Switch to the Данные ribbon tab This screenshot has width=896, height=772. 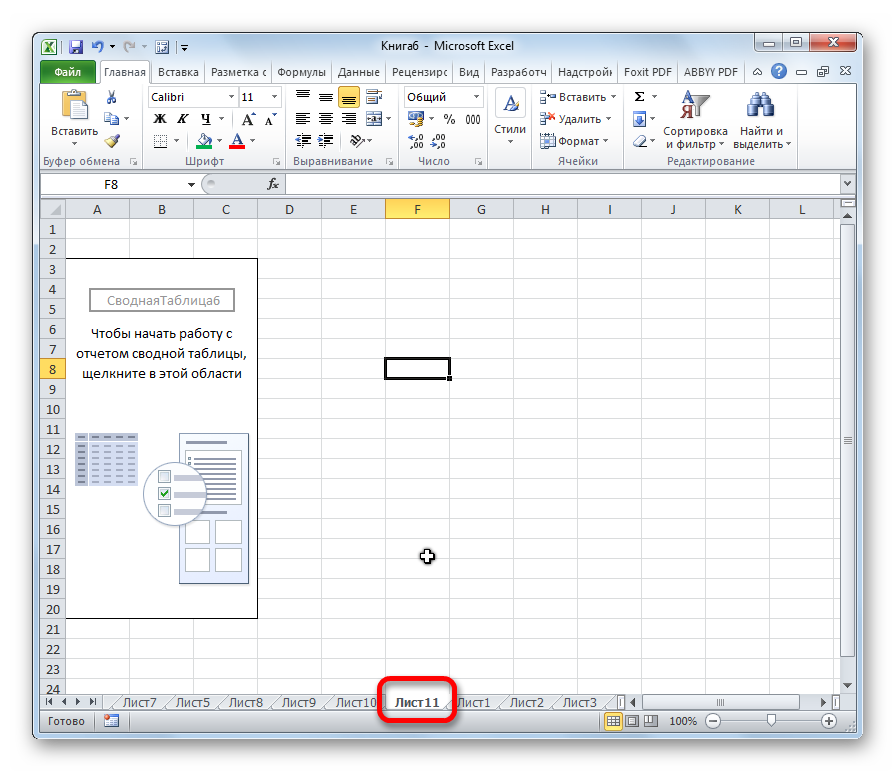tap(358, 72)
